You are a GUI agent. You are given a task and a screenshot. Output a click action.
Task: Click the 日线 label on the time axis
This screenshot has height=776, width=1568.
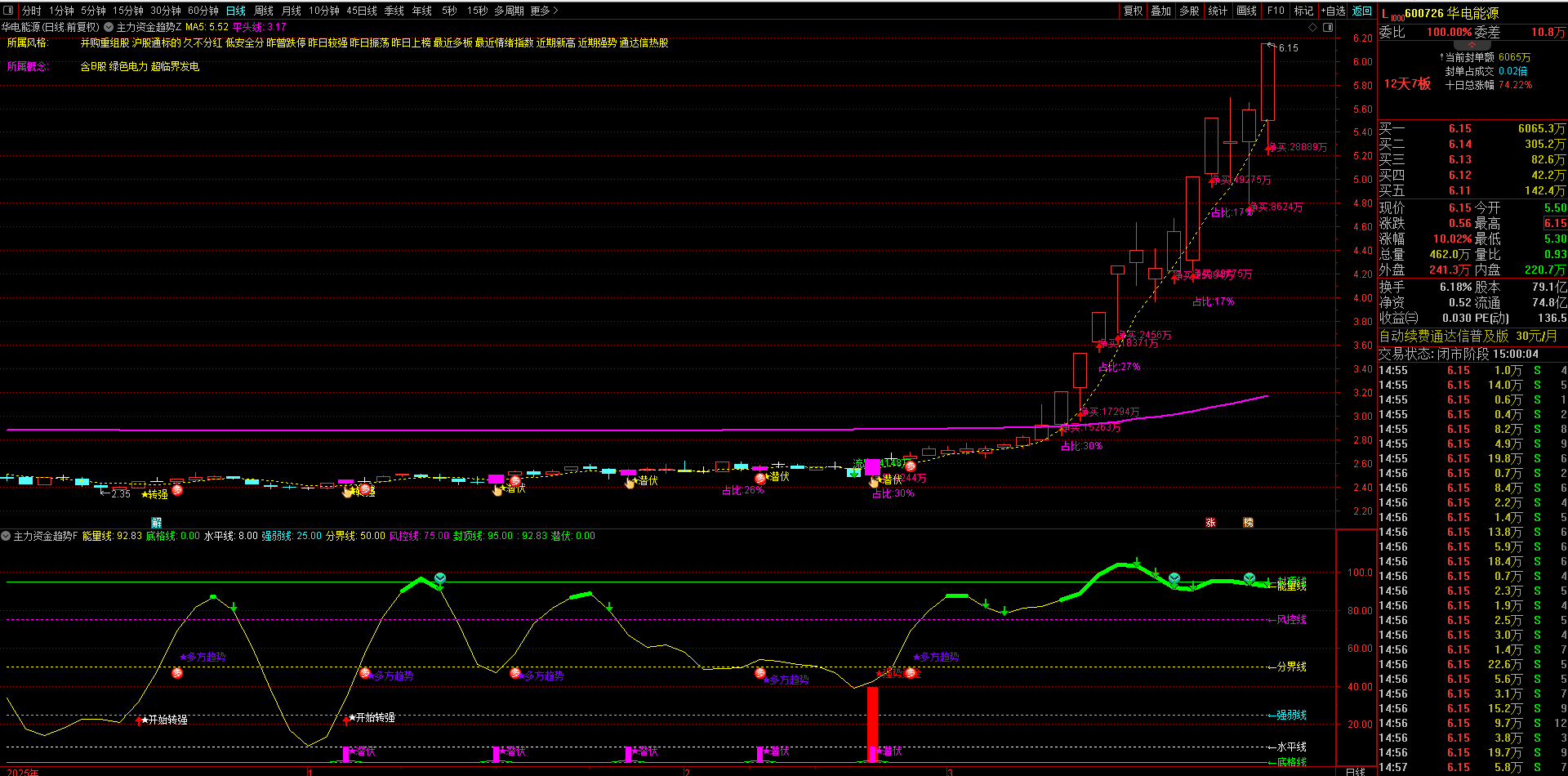pyautogui.click(x=1355, y=771)
